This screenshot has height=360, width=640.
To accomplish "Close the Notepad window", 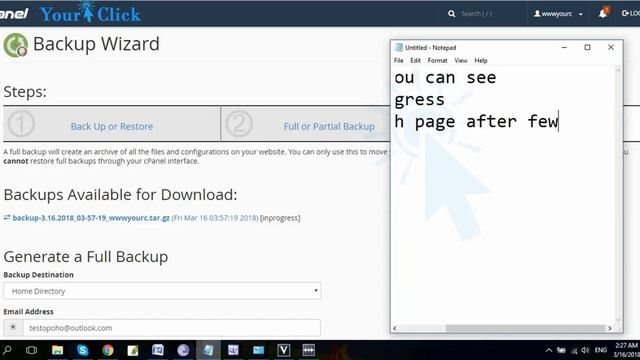I will pyautogui.click(x=611, y=47).
